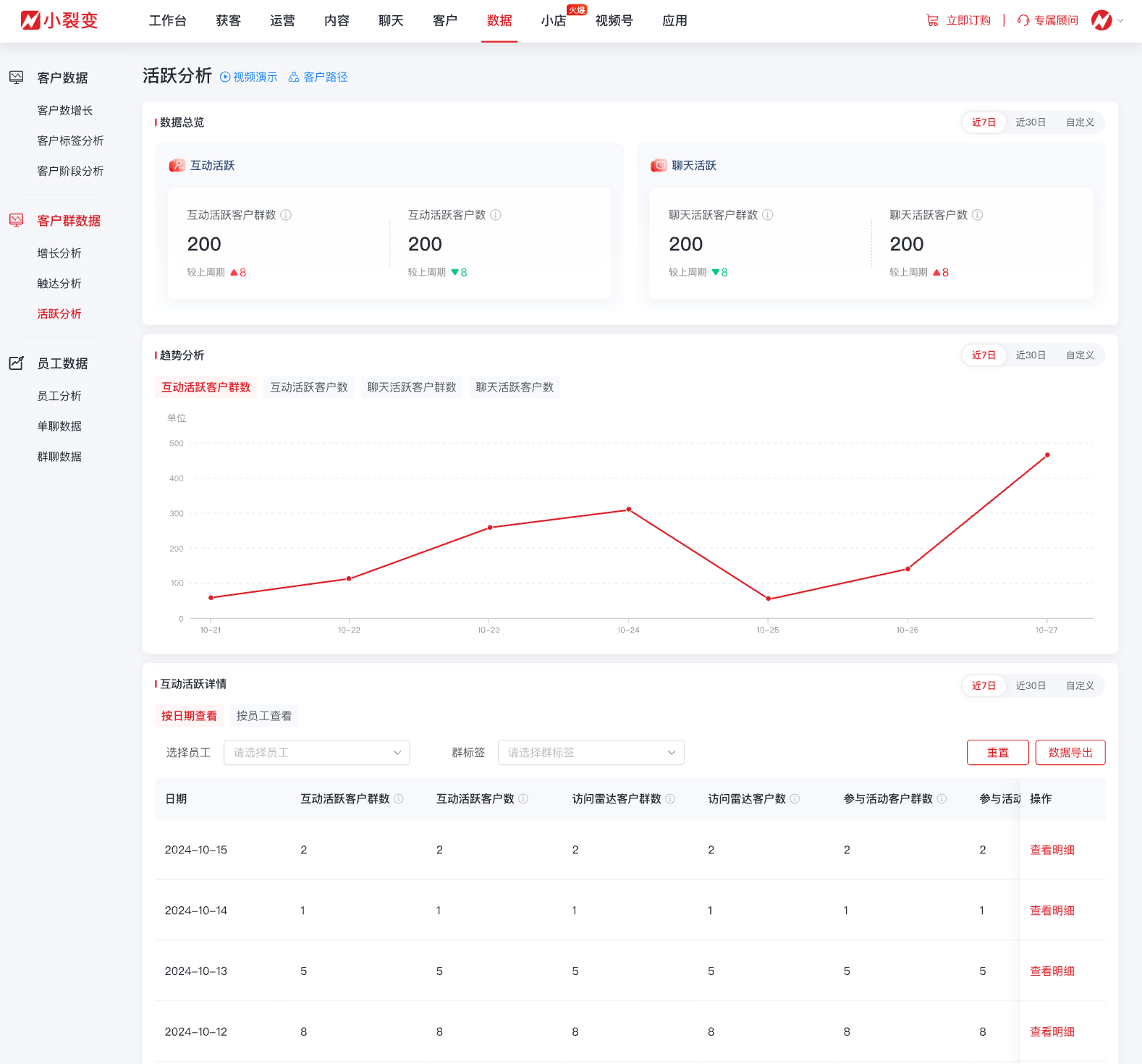Select 近30日 in the 数据总览 section
Screen dimensions: 1142x1064
click(x=1031, y=122)
